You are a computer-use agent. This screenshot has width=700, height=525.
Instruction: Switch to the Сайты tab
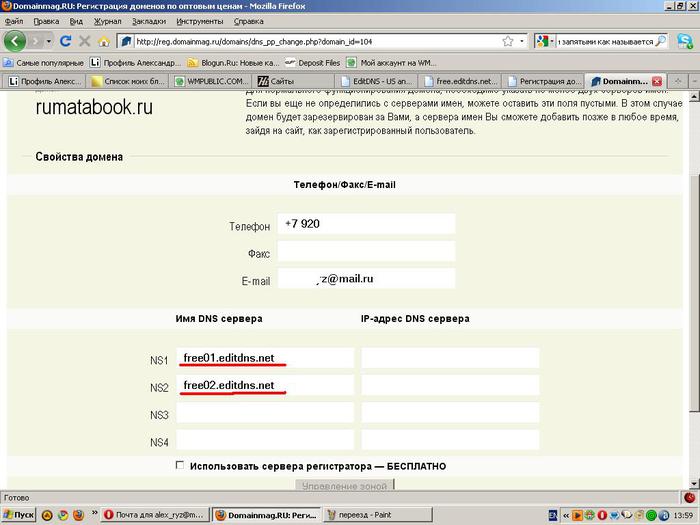(295, 81)
